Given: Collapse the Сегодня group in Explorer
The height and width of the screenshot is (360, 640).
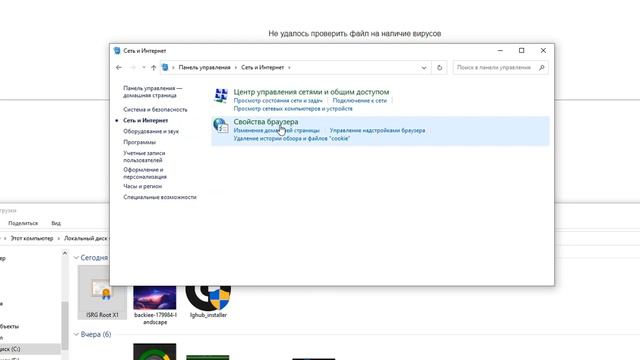Looking at the screenshot, I should pyautogui.click(x=76, y=258).
